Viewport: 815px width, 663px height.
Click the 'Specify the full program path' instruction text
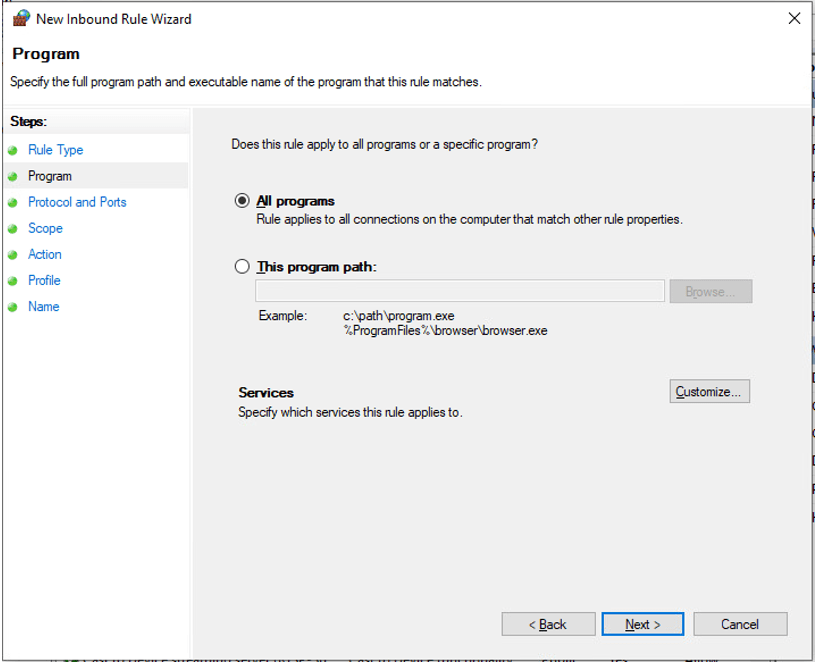click(x=246, y=82)
